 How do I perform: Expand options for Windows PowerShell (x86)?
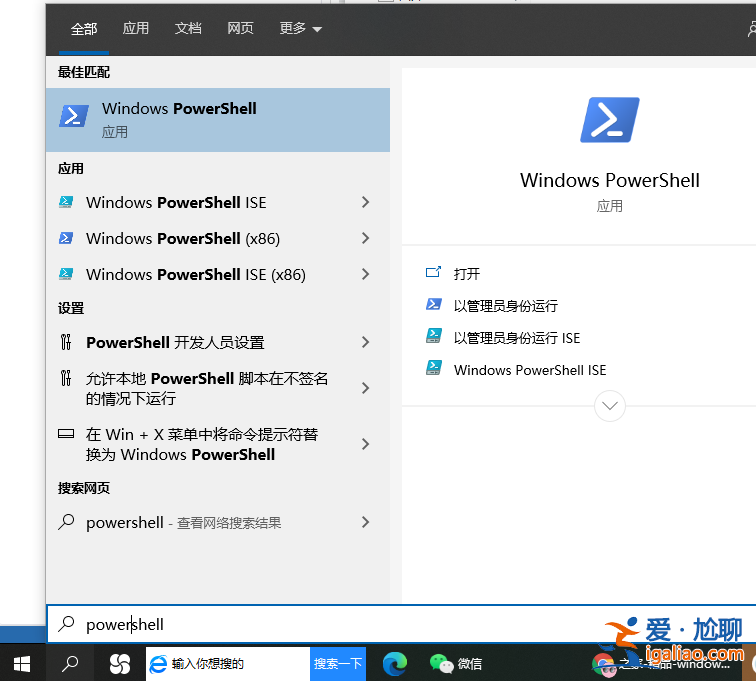[x=365, y=238]
